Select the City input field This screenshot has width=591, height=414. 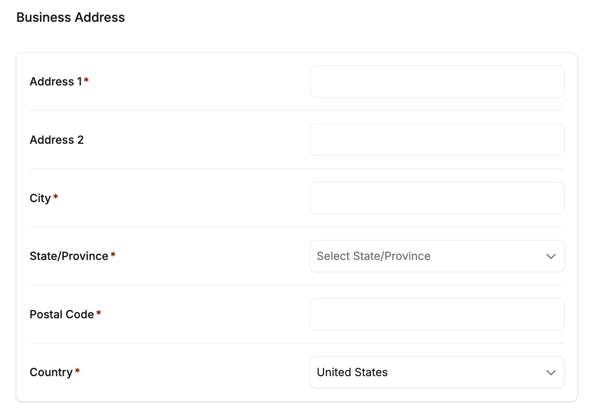pos(437,198)
